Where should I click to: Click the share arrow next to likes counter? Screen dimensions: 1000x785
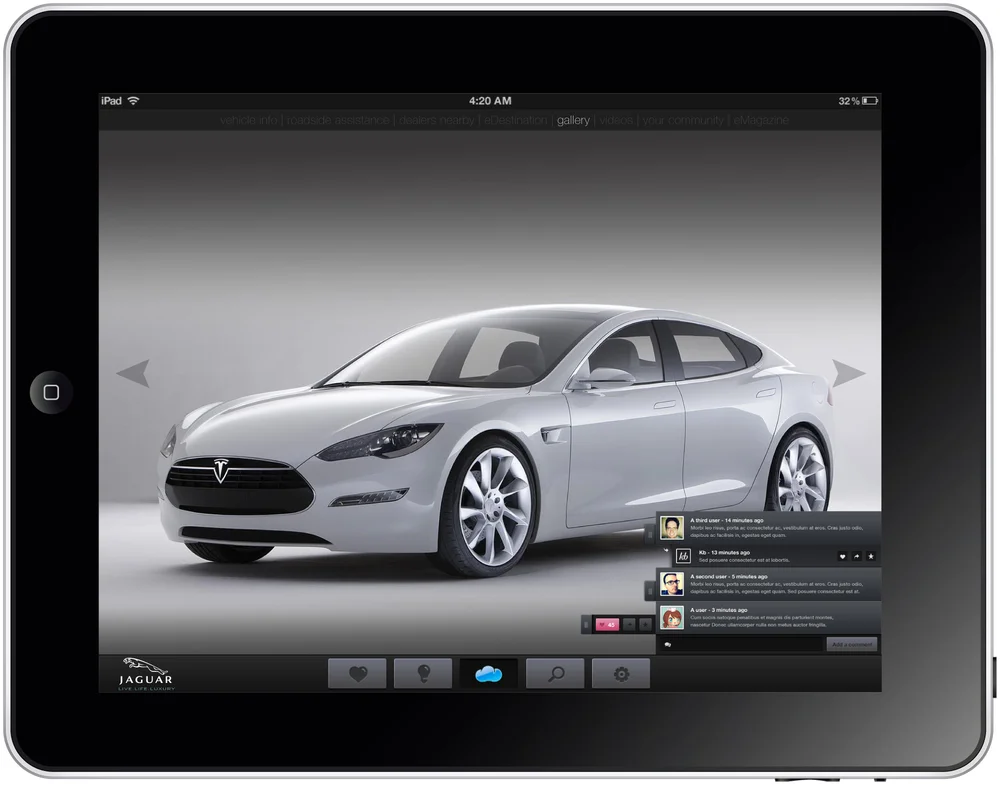coord(629,624)
